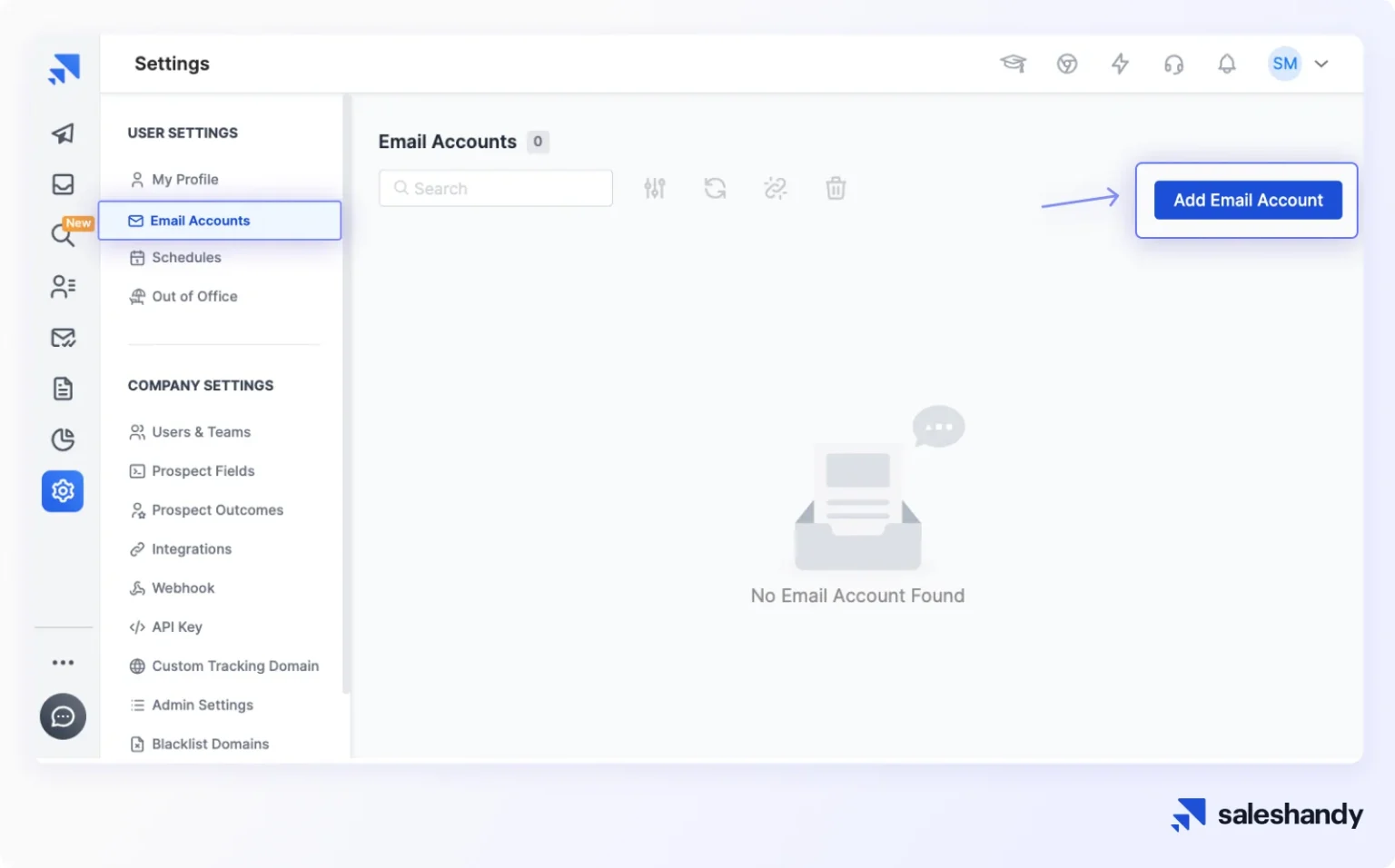Open the Templates document icon
1395x868 pixels.
point(62,388)
